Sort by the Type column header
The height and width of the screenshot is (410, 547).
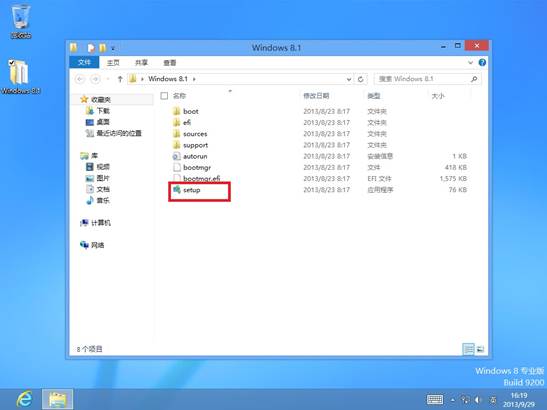pyautogui.click(x=374, y=96)
